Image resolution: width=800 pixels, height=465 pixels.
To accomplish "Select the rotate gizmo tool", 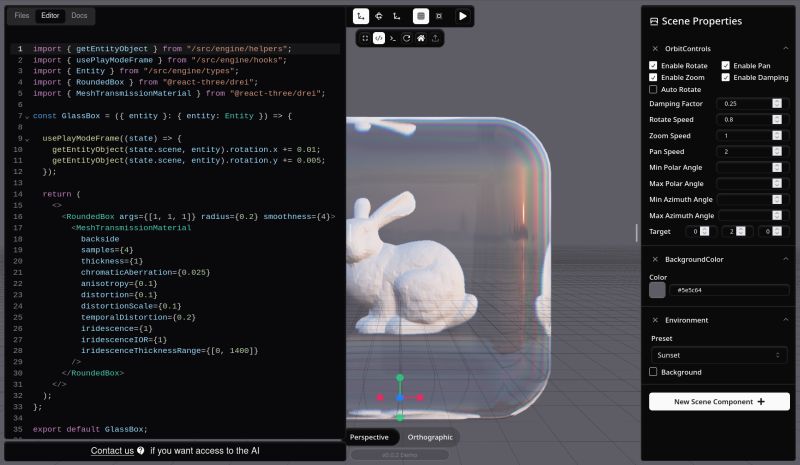I will point(379,16).
